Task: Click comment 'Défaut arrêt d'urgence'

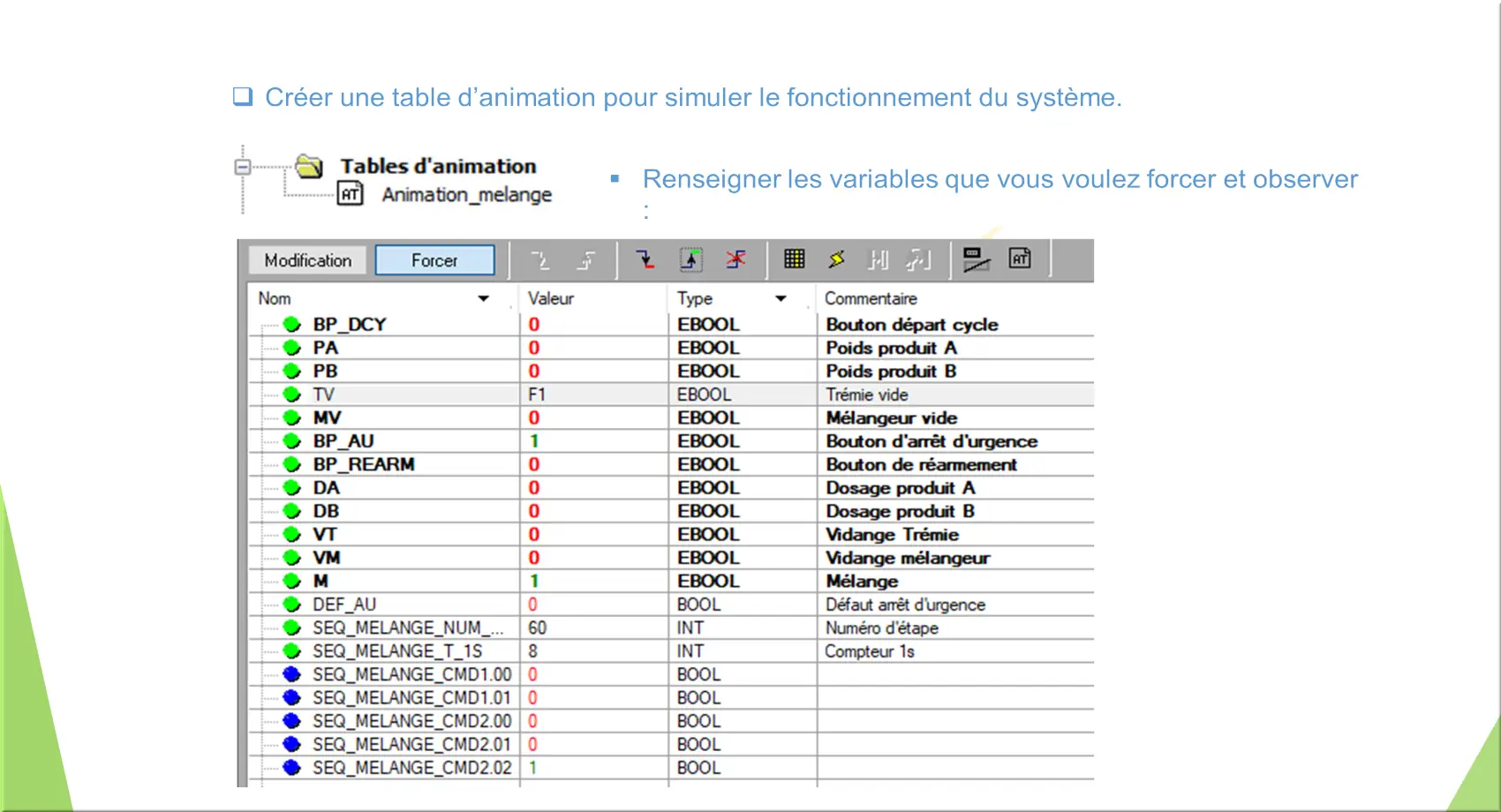Action: (905, 605)
